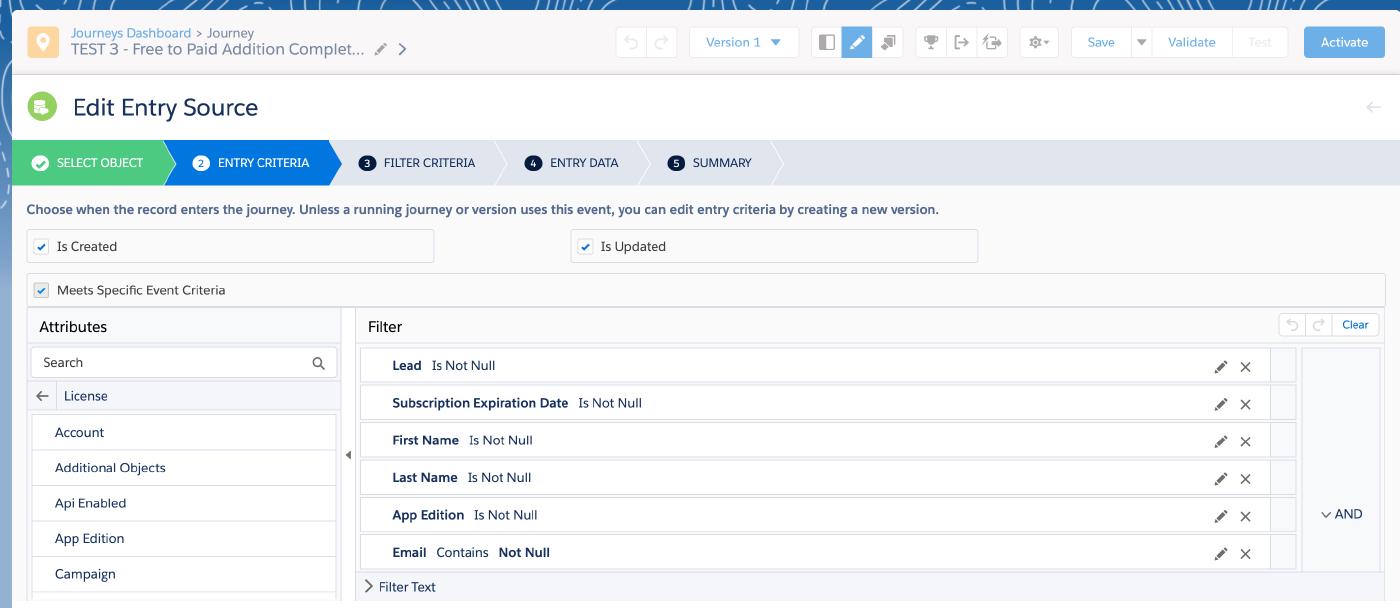Select the pencil edit mode icon
The width and height of the screenshot is (1400, 608).
857,42
